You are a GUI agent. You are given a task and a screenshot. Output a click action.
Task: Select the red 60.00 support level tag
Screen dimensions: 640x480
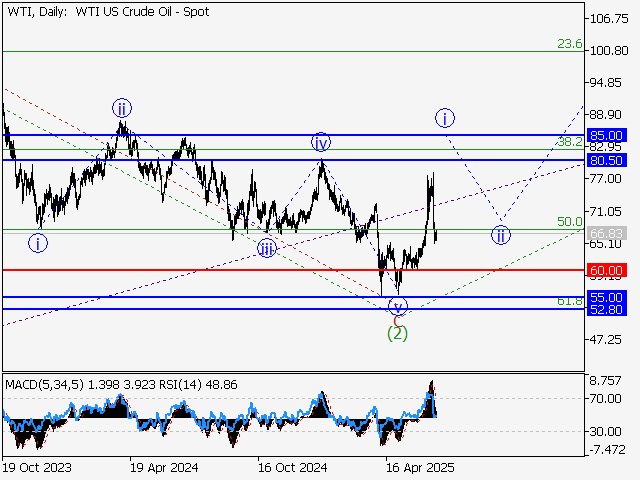pos(607,270)
